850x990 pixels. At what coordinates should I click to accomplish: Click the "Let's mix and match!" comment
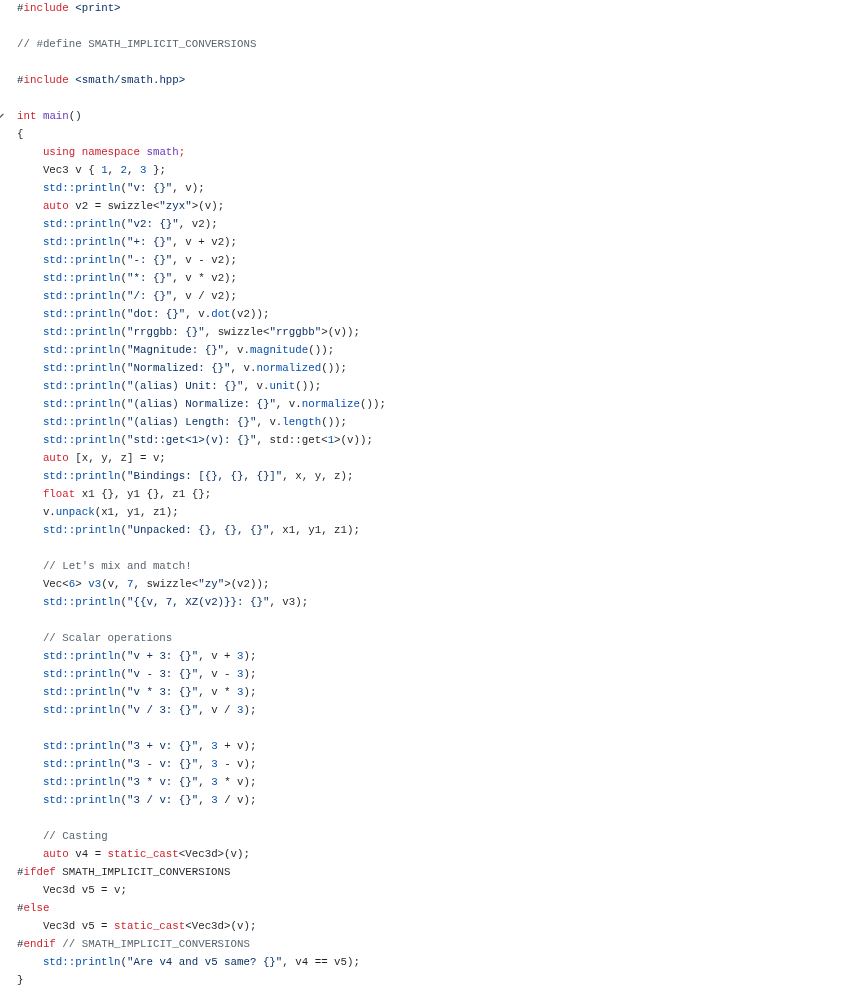pyautogui.click(x=117, y=566)
